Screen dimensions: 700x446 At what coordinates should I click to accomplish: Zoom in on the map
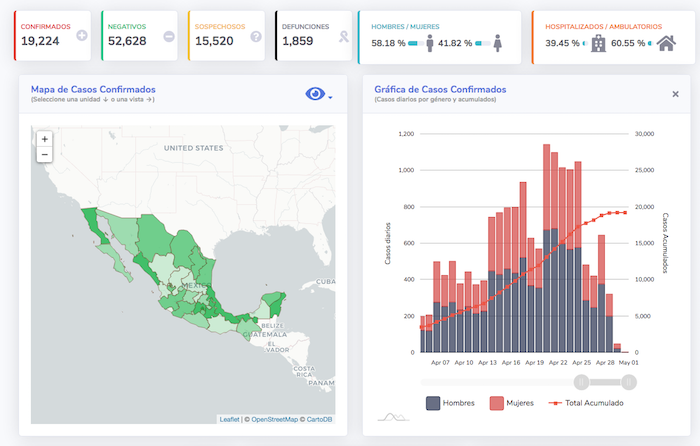44,139
